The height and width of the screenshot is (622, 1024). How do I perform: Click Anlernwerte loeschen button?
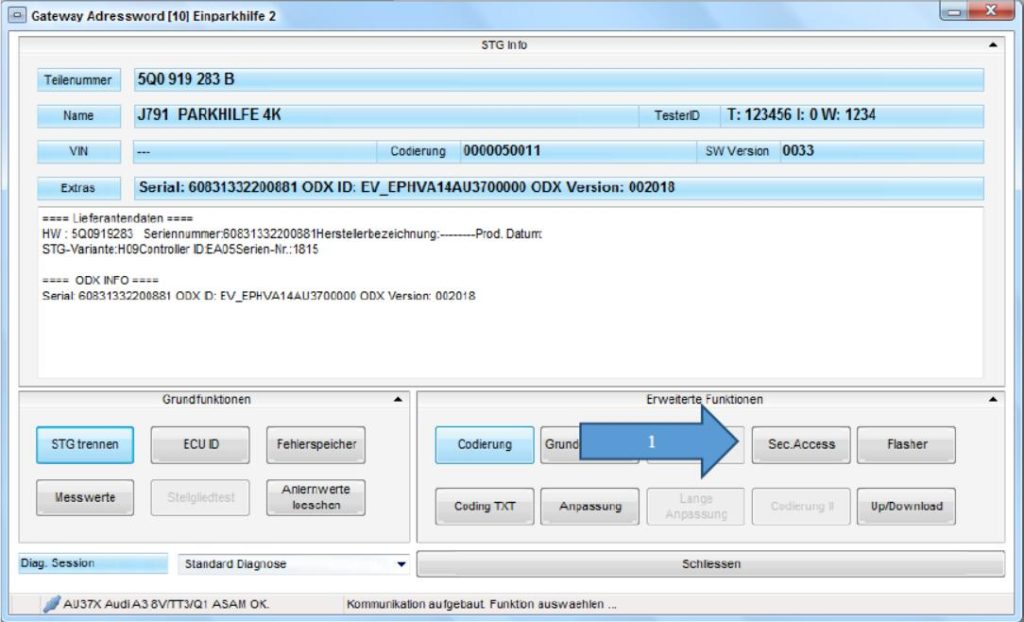coord(316,498)
